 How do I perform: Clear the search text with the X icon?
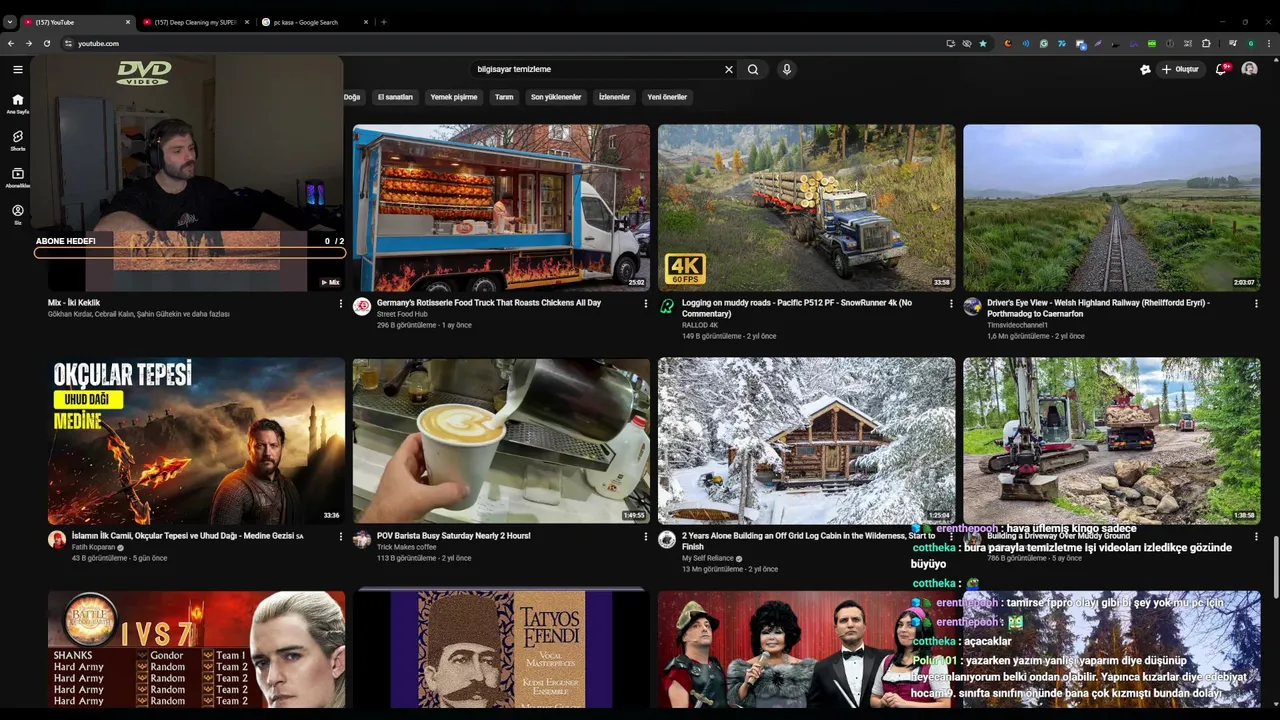click(728, 69)
